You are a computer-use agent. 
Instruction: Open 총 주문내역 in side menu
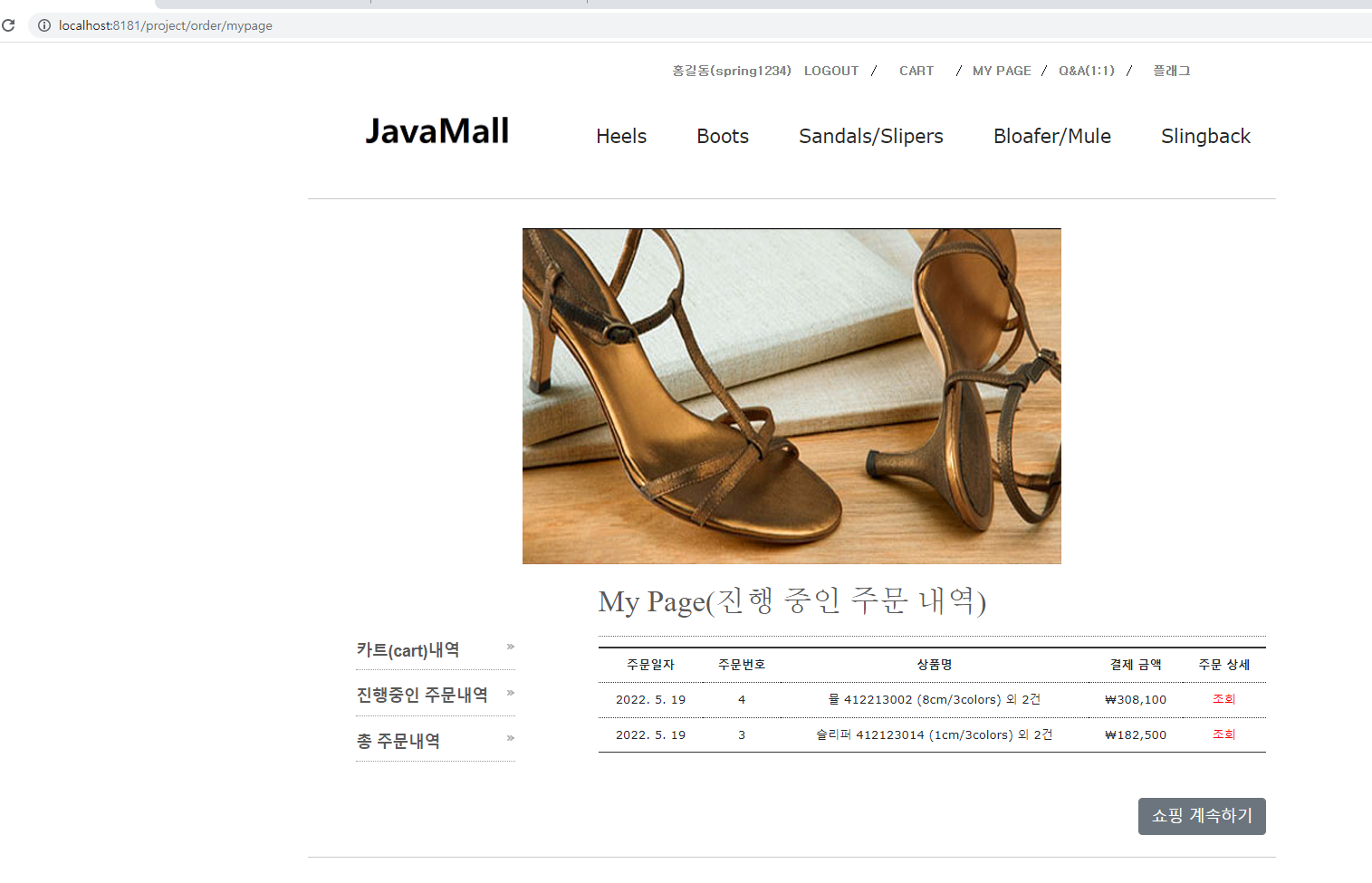pos(398,741)
